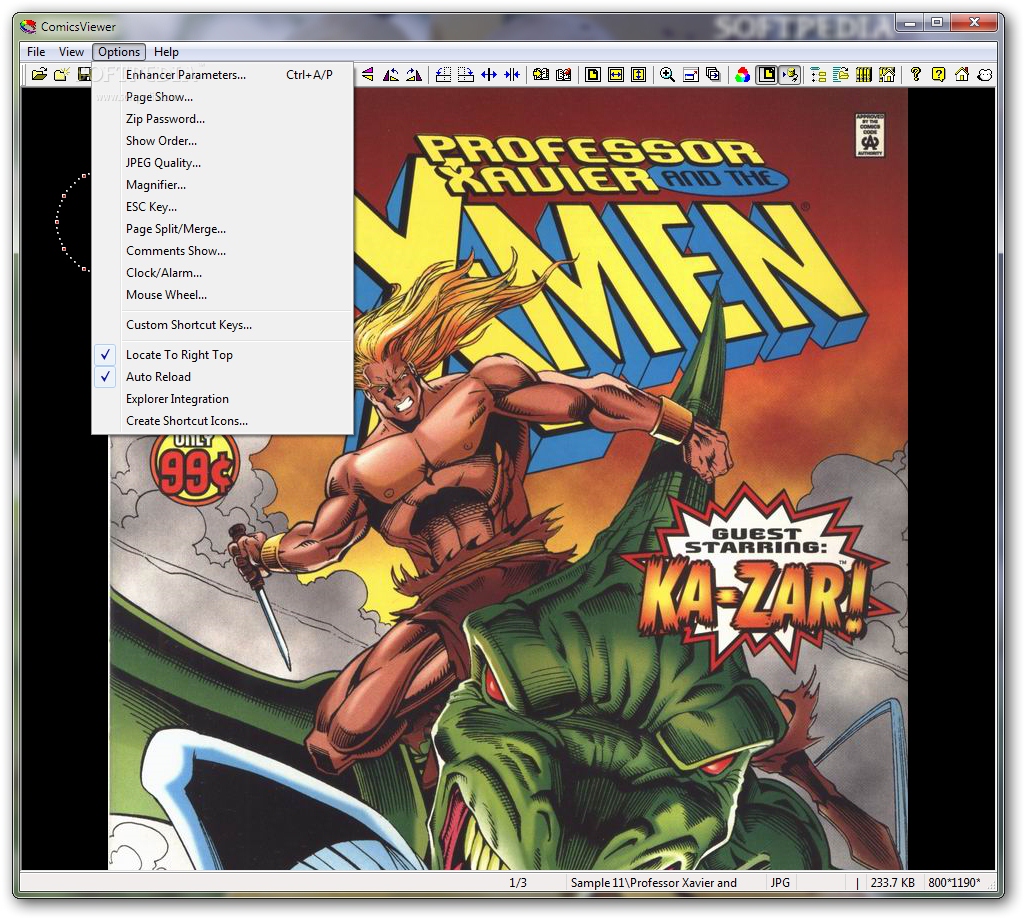The image size is (1025, 919).
Task: Click the 800*1190 dimensions status
Action: (x=954, y=882)
